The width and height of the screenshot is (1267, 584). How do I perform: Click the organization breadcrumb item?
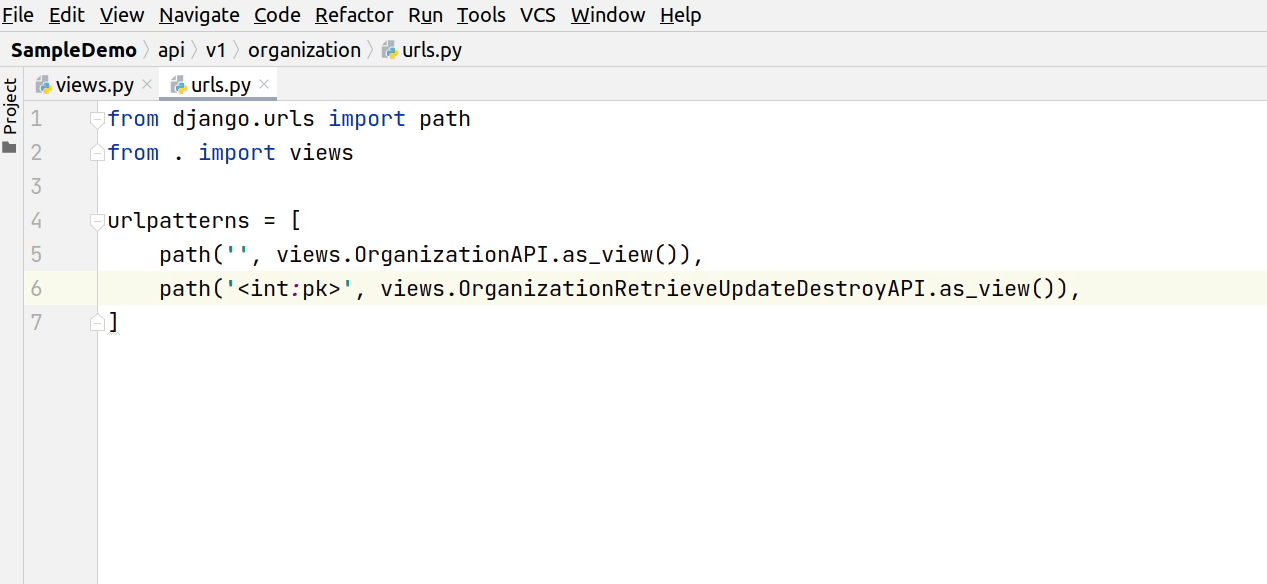coord(304,49)
